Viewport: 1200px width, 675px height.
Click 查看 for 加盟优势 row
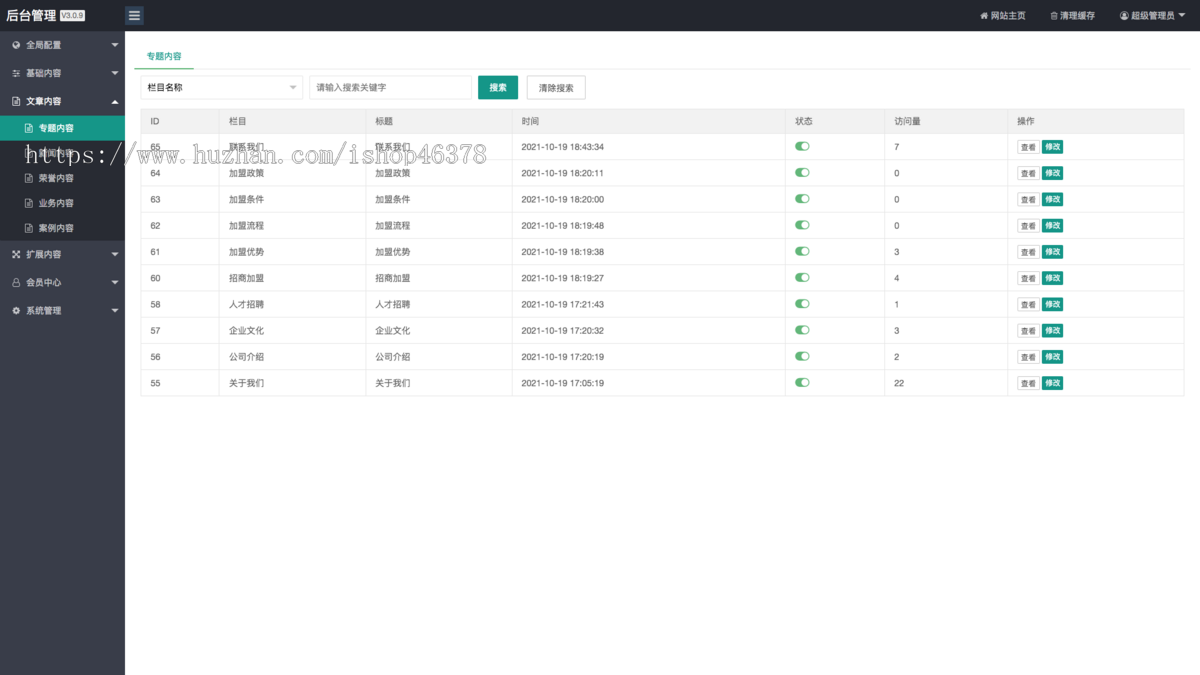[x=1028, y=252]
